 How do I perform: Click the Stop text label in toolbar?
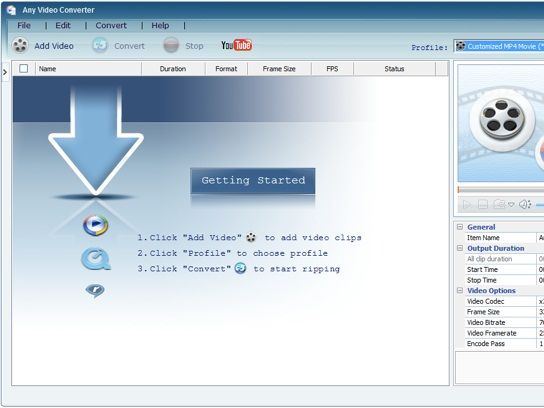(194, 46)
